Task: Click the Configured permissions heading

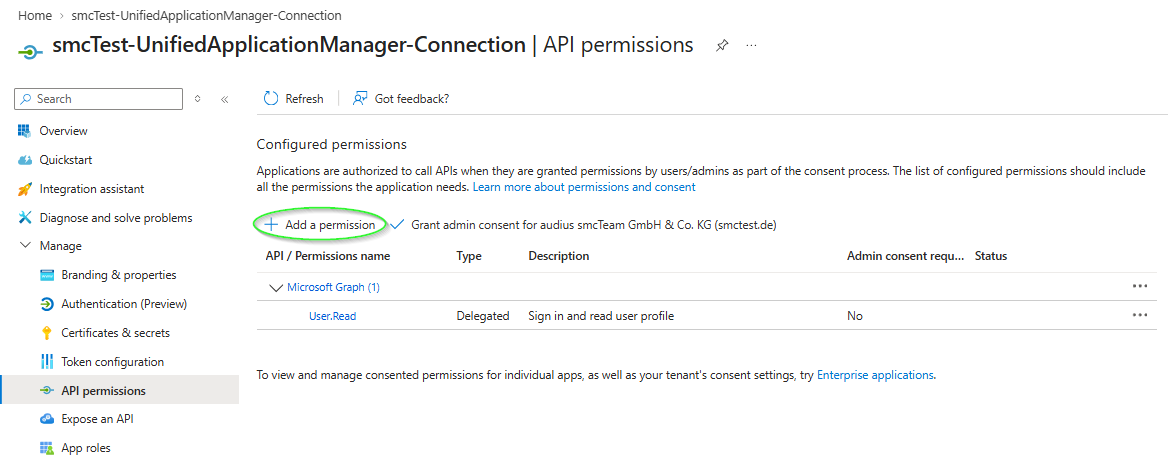Action: 331,144
